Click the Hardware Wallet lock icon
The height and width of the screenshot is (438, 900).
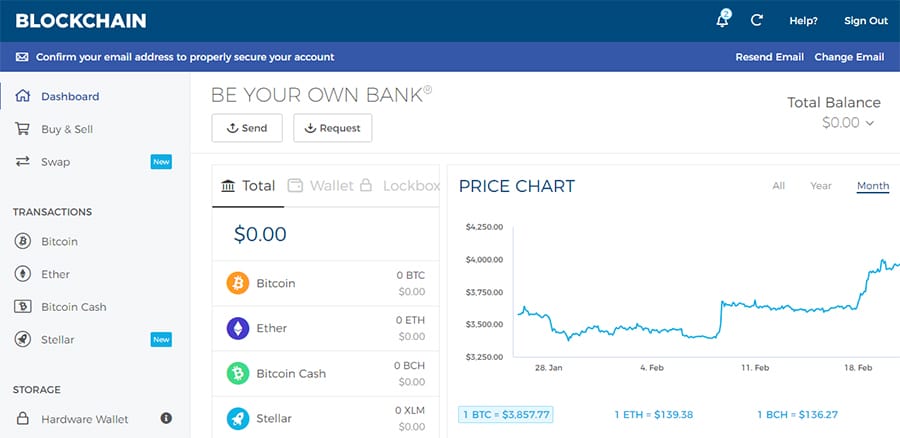22,418
